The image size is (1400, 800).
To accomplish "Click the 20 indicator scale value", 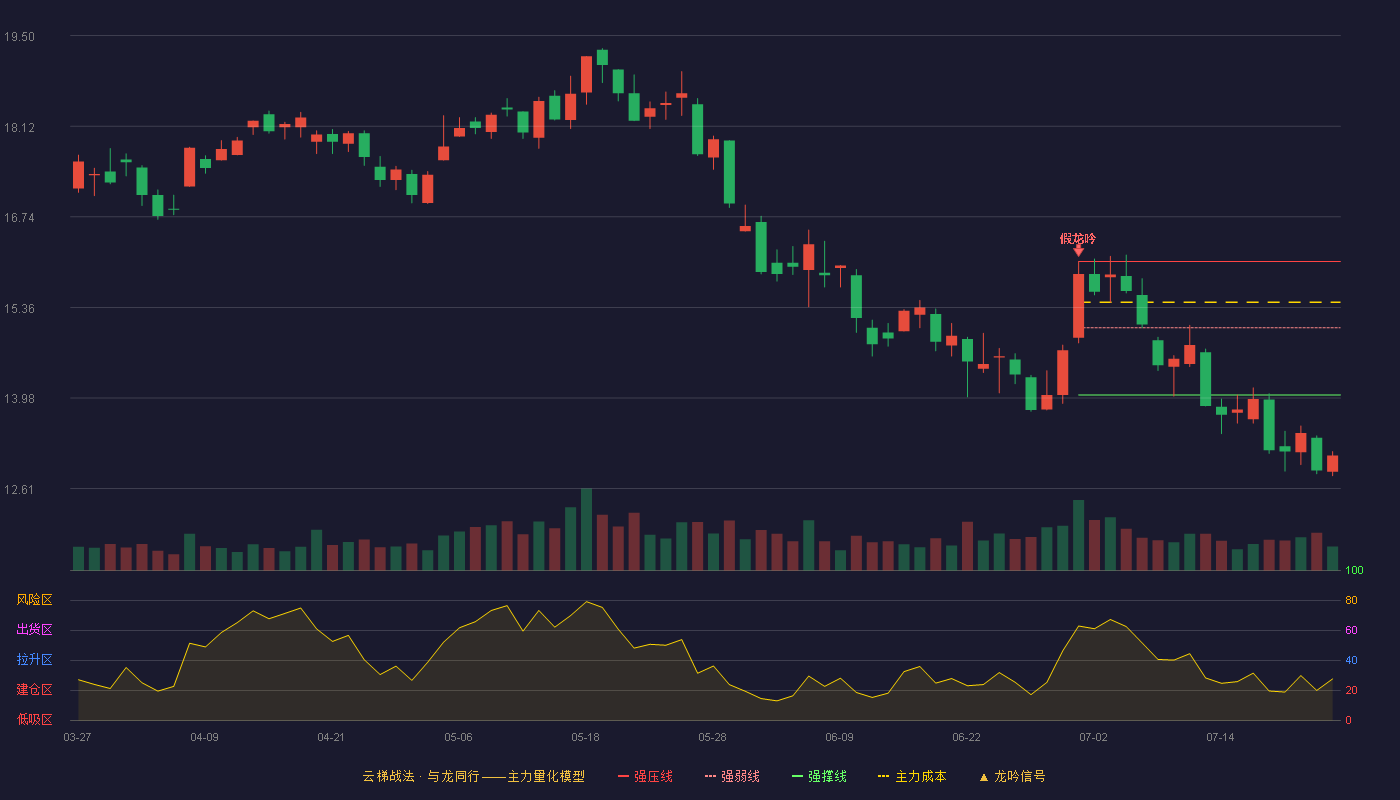I will [1351, 690].
